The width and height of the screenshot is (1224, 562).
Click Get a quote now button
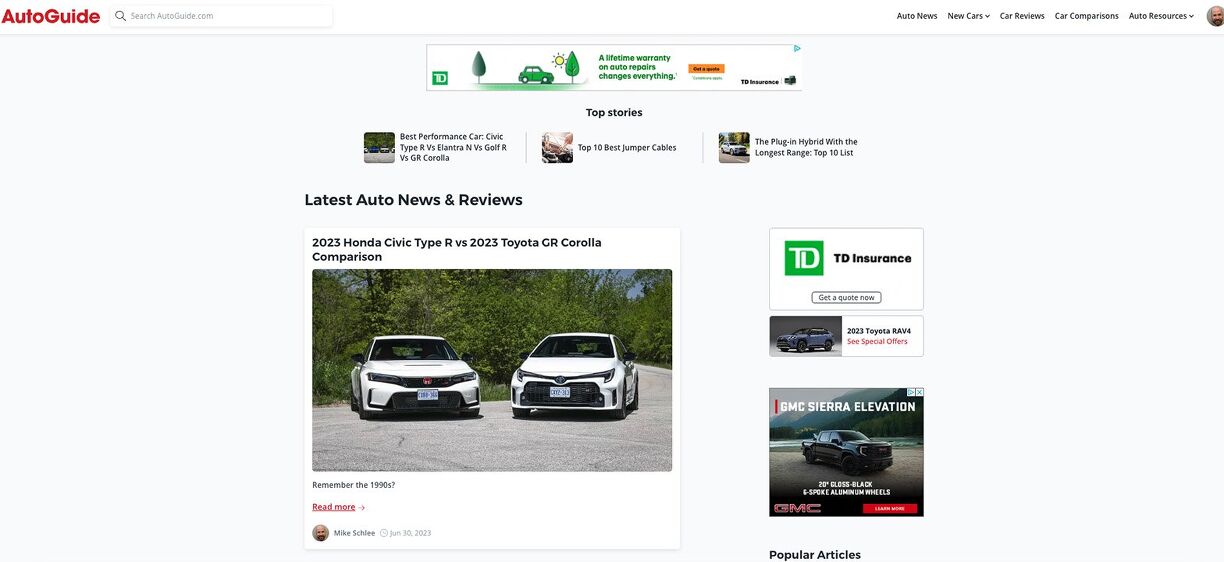coord(846,298)
